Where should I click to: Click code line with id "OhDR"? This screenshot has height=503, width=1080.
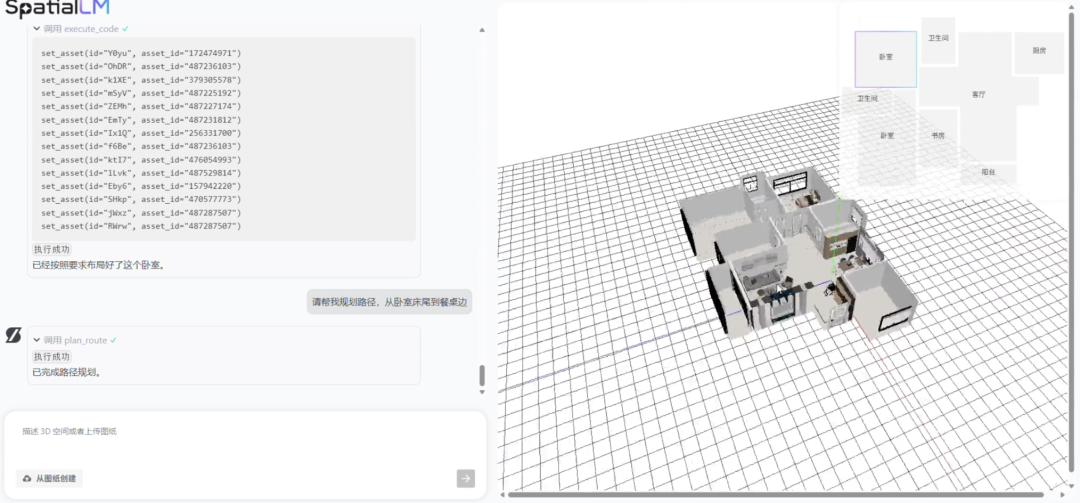pos(141,66)
